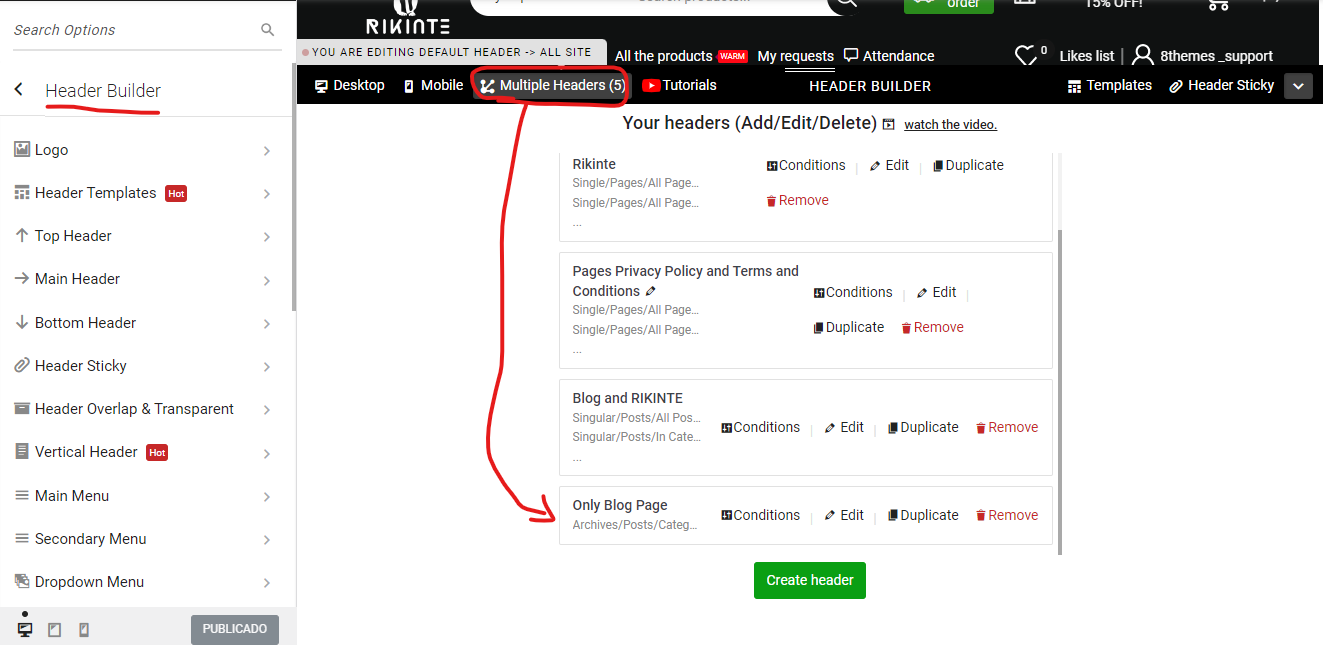This screenshot has height=645, width=1323.
Task: Open Templates in the builder toolbar
Action: pyautogui.click(x=1110, y=85)
